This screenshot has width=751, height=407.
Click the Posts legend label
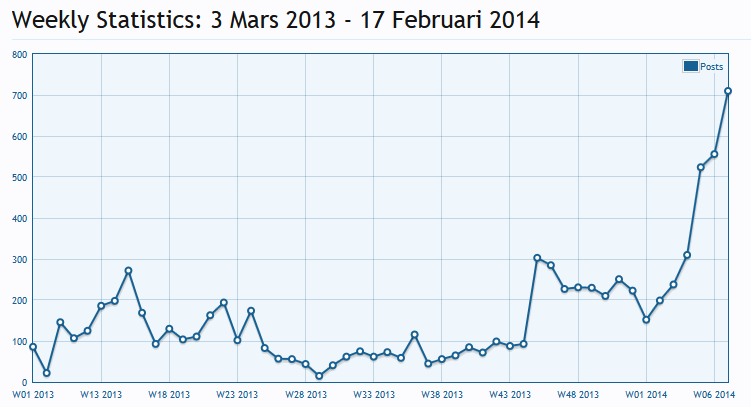click(x=711, y=66)
